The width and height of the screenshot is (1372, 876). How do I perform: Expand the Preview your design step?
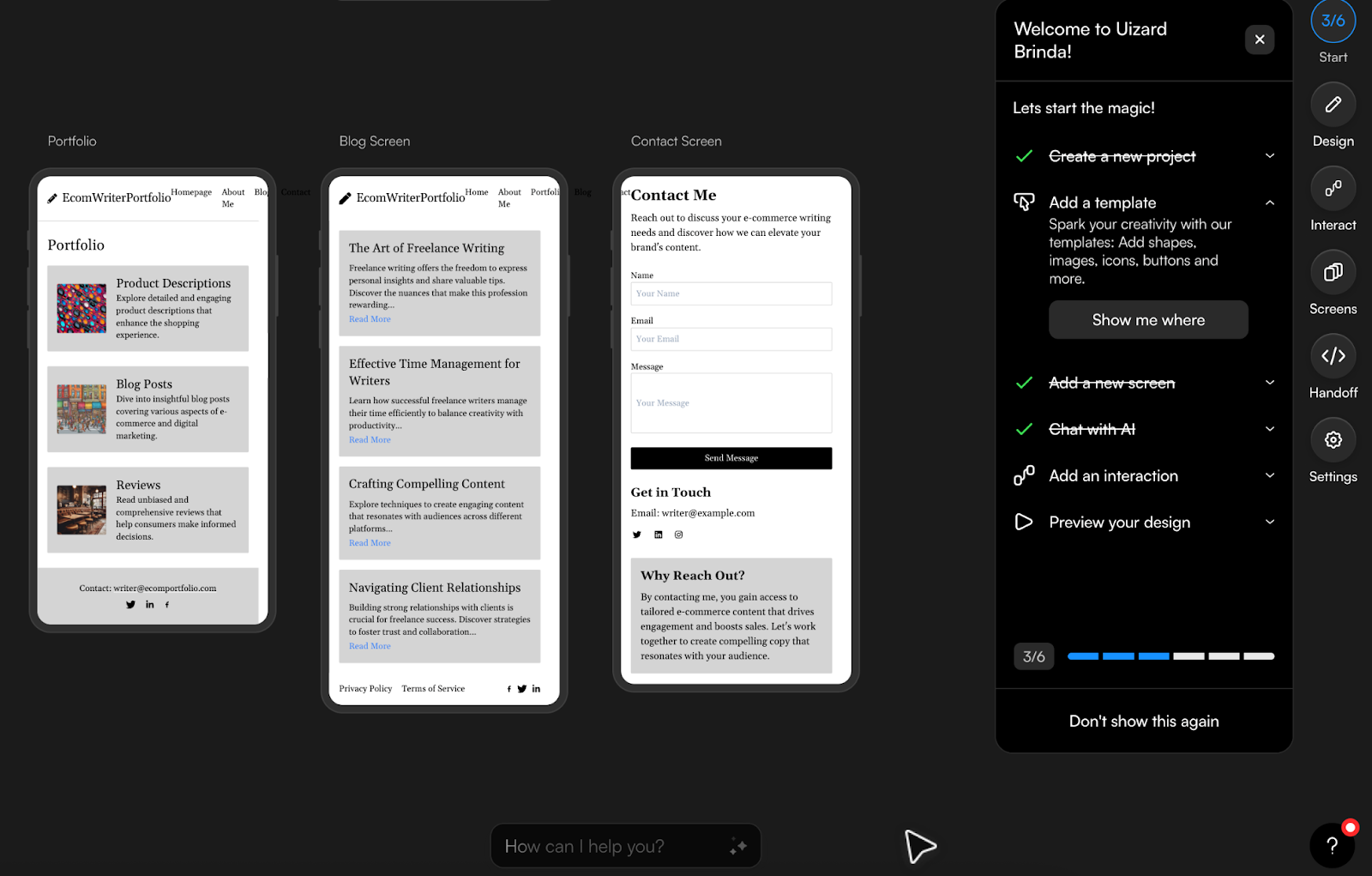point(1270,522)
